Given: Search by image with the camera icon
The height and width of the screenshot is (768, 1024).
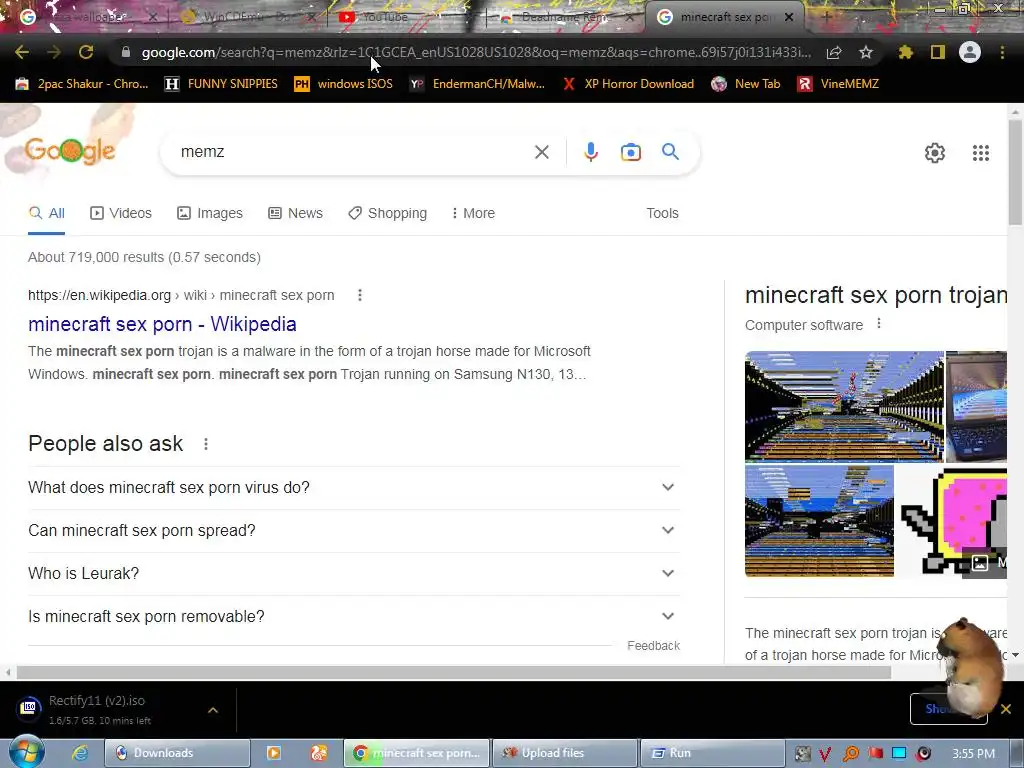Looking at the screenshot, I should (x=630, y=152).
